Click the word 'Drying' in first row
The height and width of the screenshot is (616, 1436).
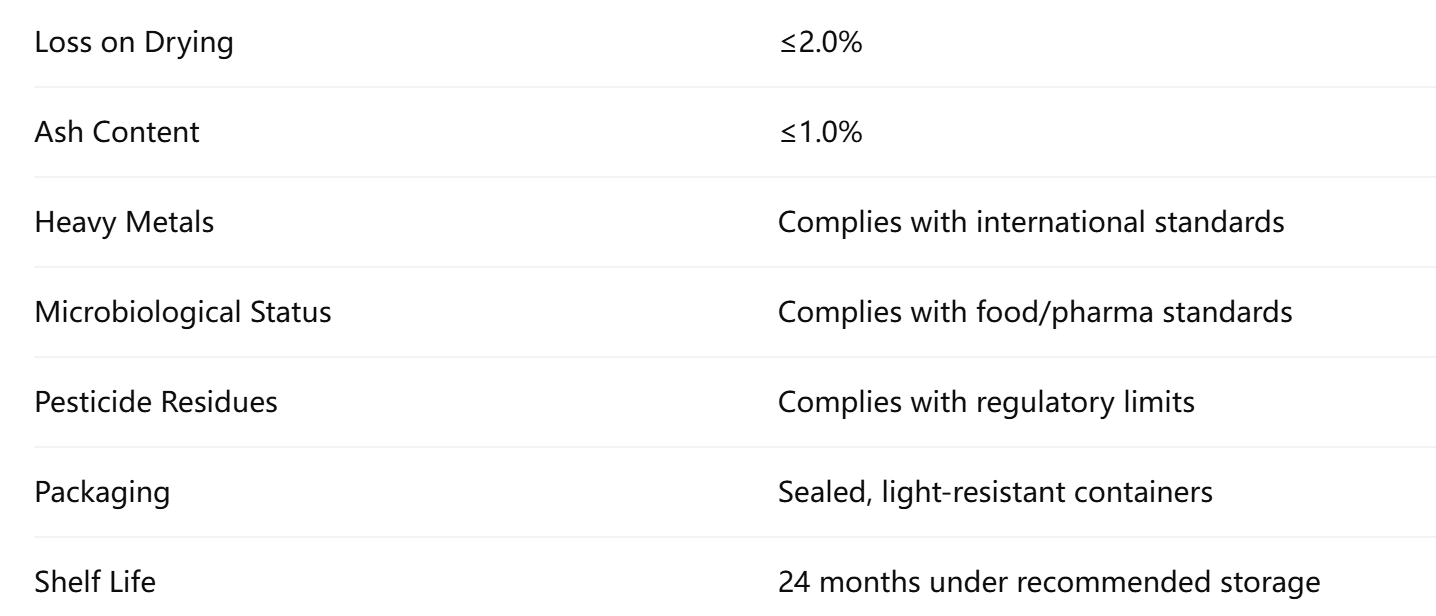[x=198, y=43]
